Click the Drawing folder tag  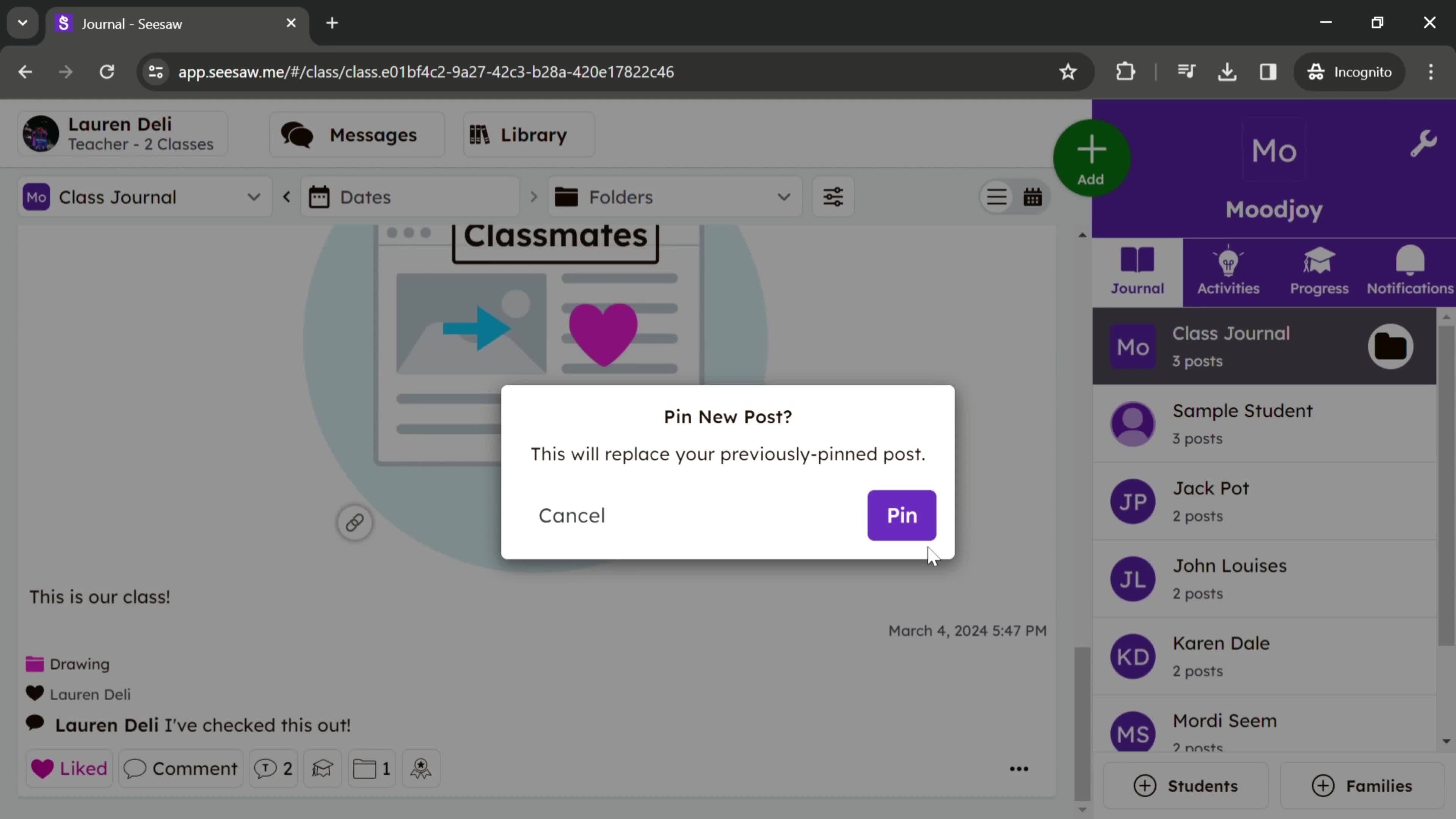coord(68,664)
